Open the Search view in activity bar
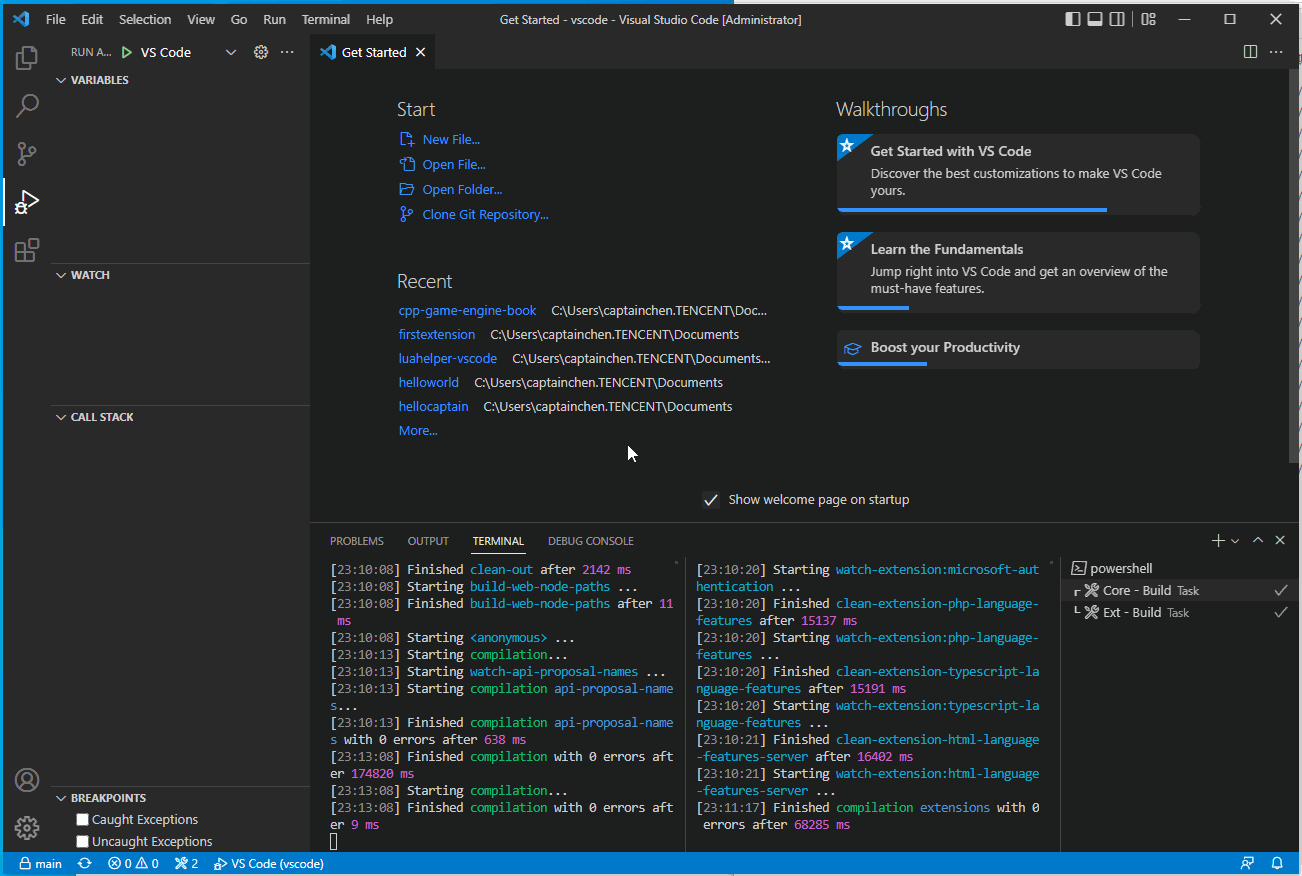The height and width of the screenshot is (876, 1302). tap(27, 105)
